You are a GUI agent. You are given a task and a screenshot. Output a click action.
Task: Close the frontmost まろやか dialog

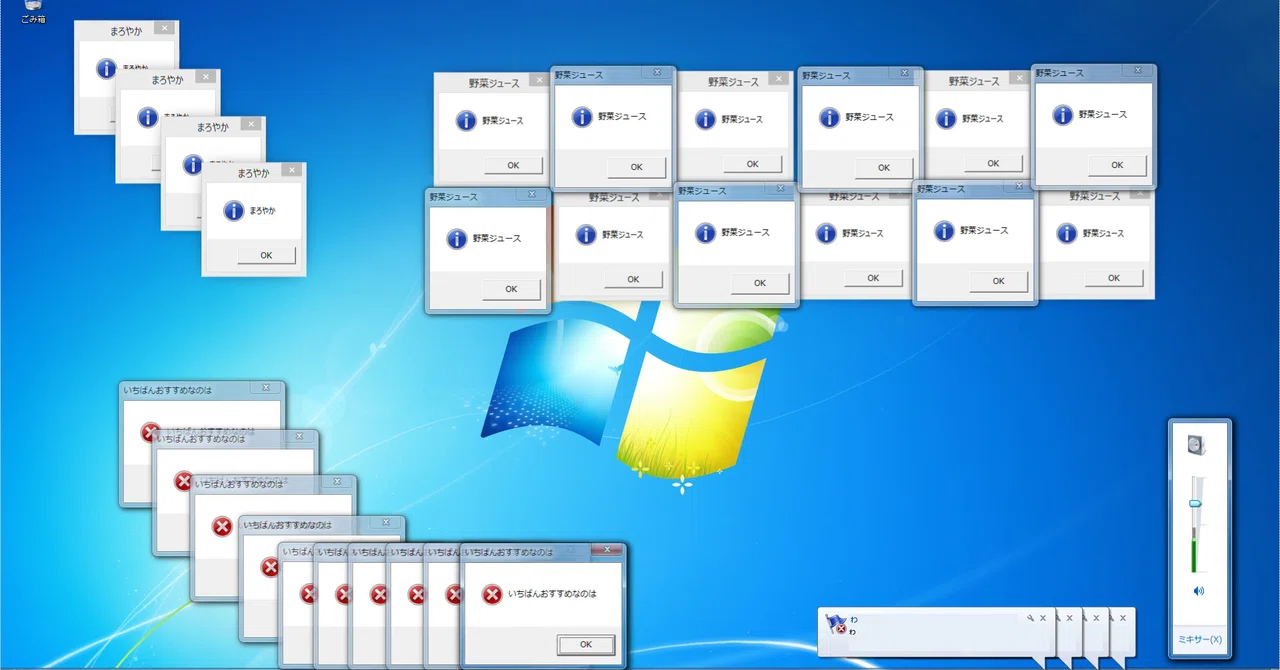(291, 170)
